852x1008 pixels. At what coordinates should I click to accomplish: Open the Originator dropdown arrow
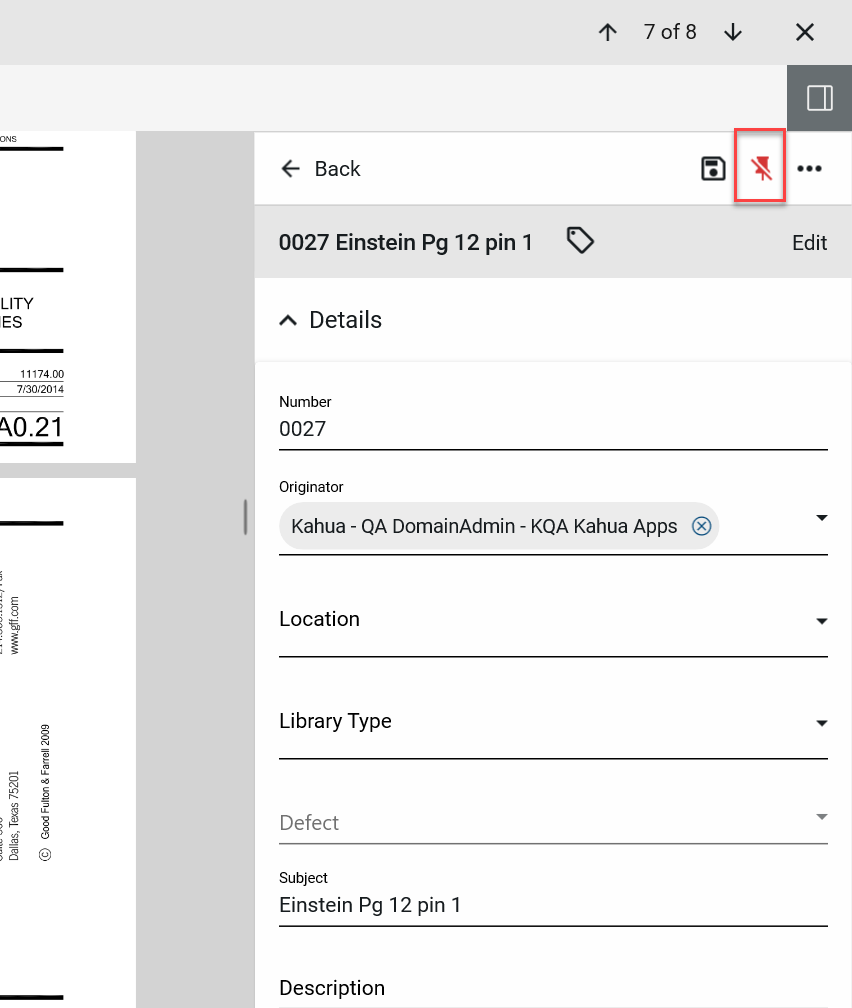[x=821, y=518]
